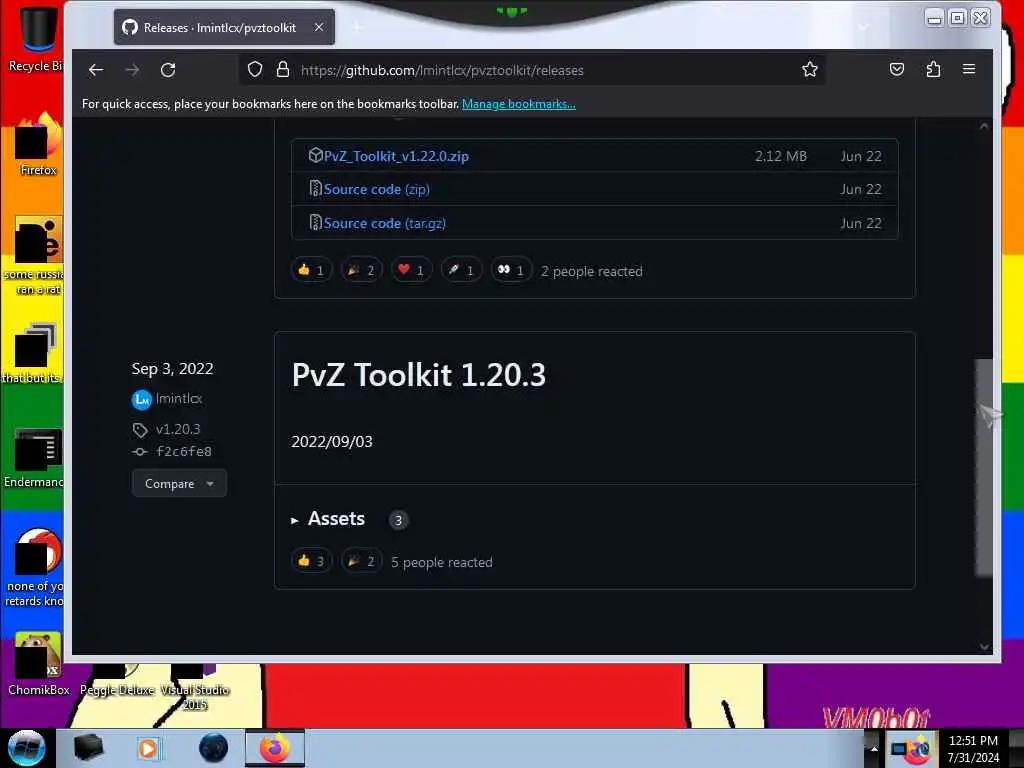
Task: Toggle the eyes reaction showing 1
Action: pos(511,270)
